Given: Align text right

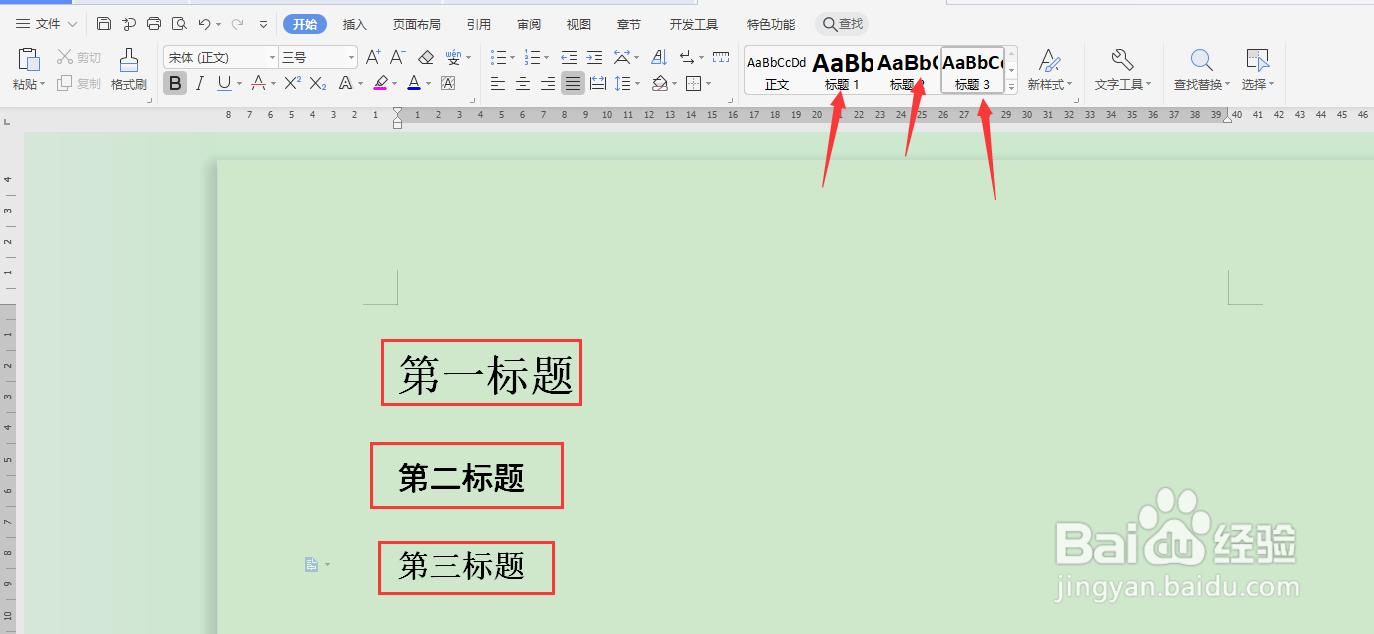Looking at the screenshot, I should (547, 84).
